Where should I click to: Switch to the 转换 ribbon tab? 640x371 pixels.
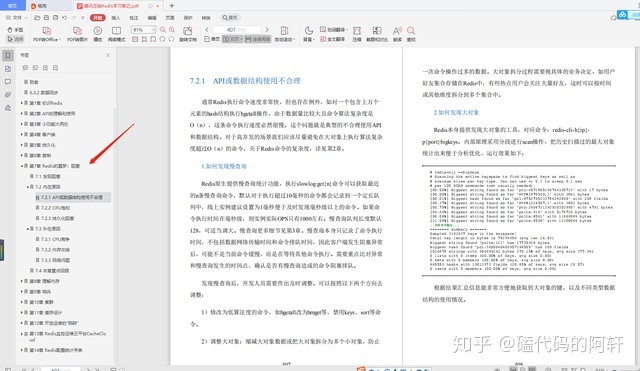point(206,18)
